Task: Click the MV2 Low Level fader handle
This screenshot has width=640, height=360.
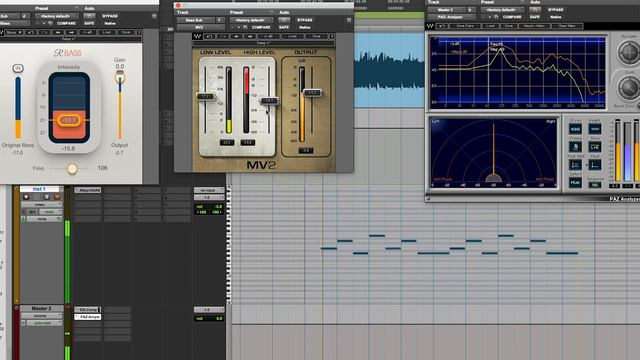Action: click(205, 97)
